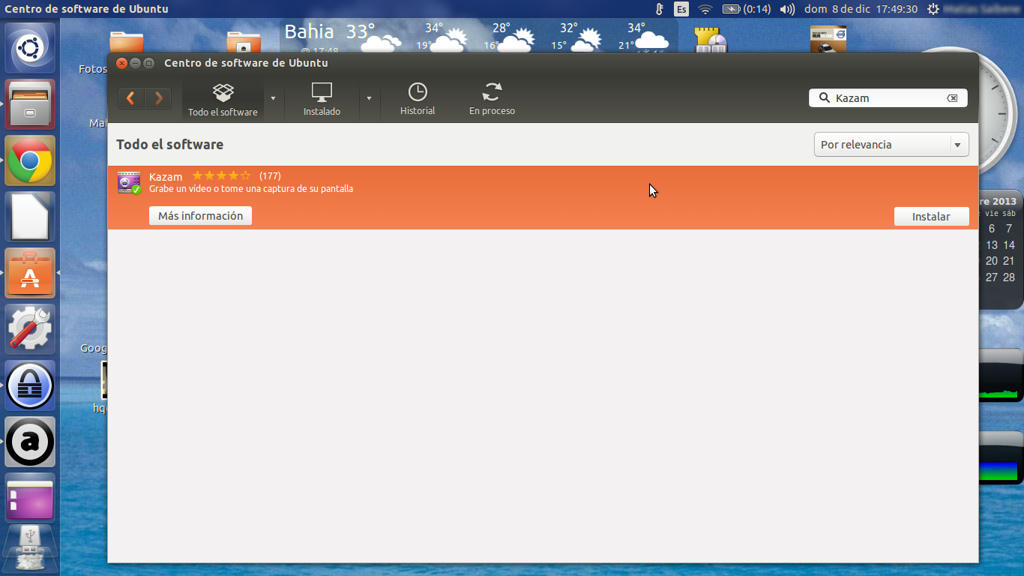Click the date and time in the top panel

pos(861,9)
